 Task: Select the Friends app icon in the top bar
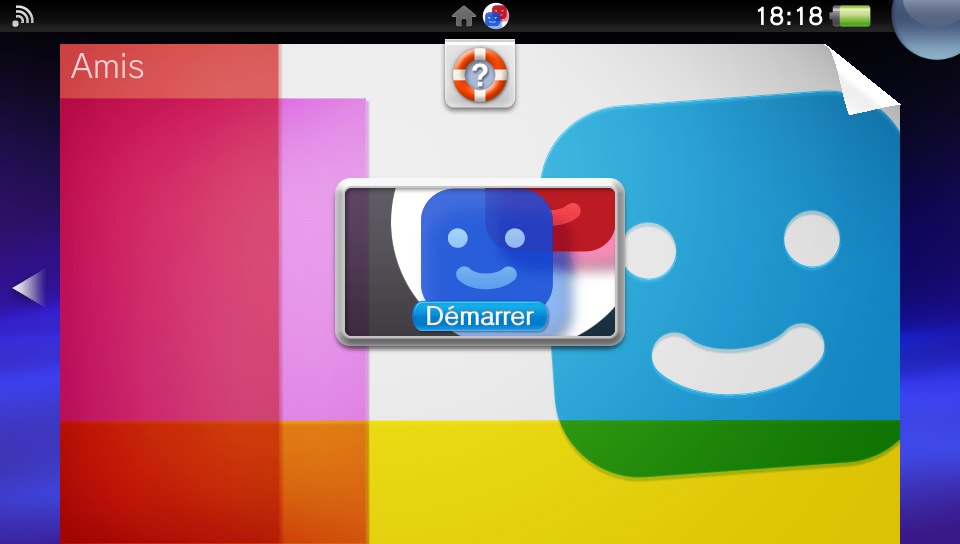tap(495, 16)
